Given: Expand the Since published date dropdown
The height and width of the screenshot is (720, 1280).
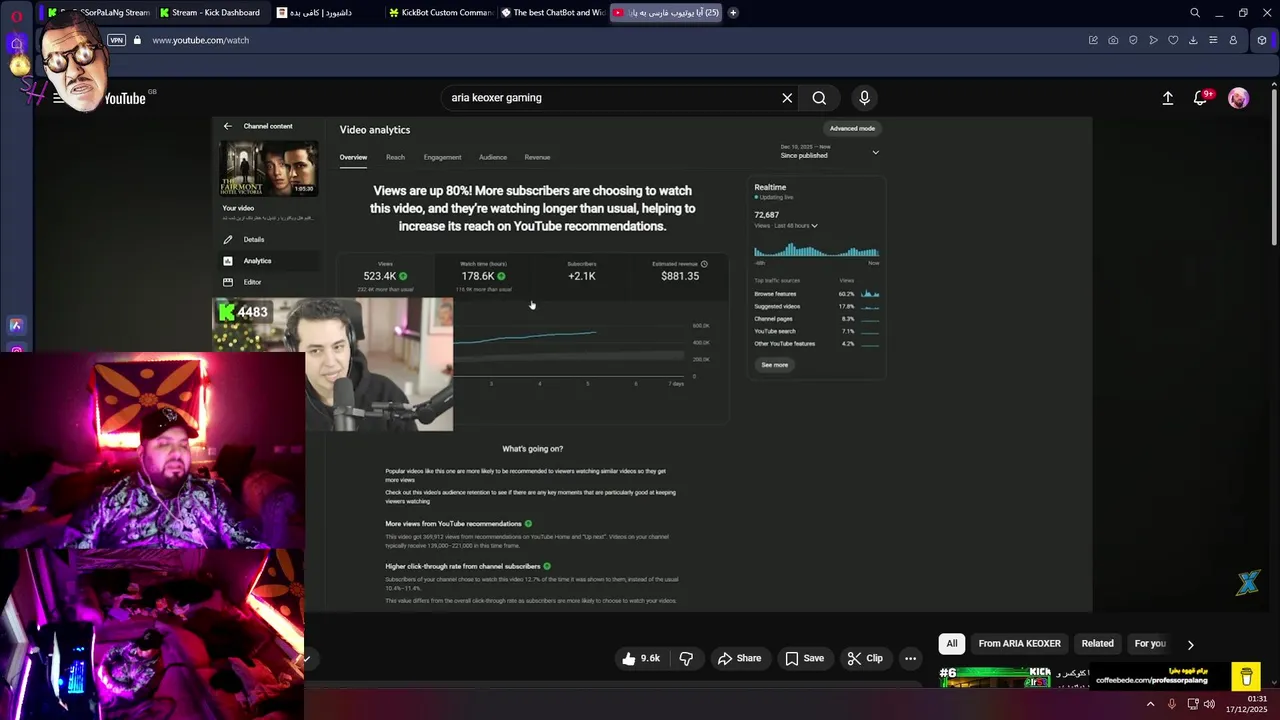Looking at the screenshot, I should [x=830, y=152].
